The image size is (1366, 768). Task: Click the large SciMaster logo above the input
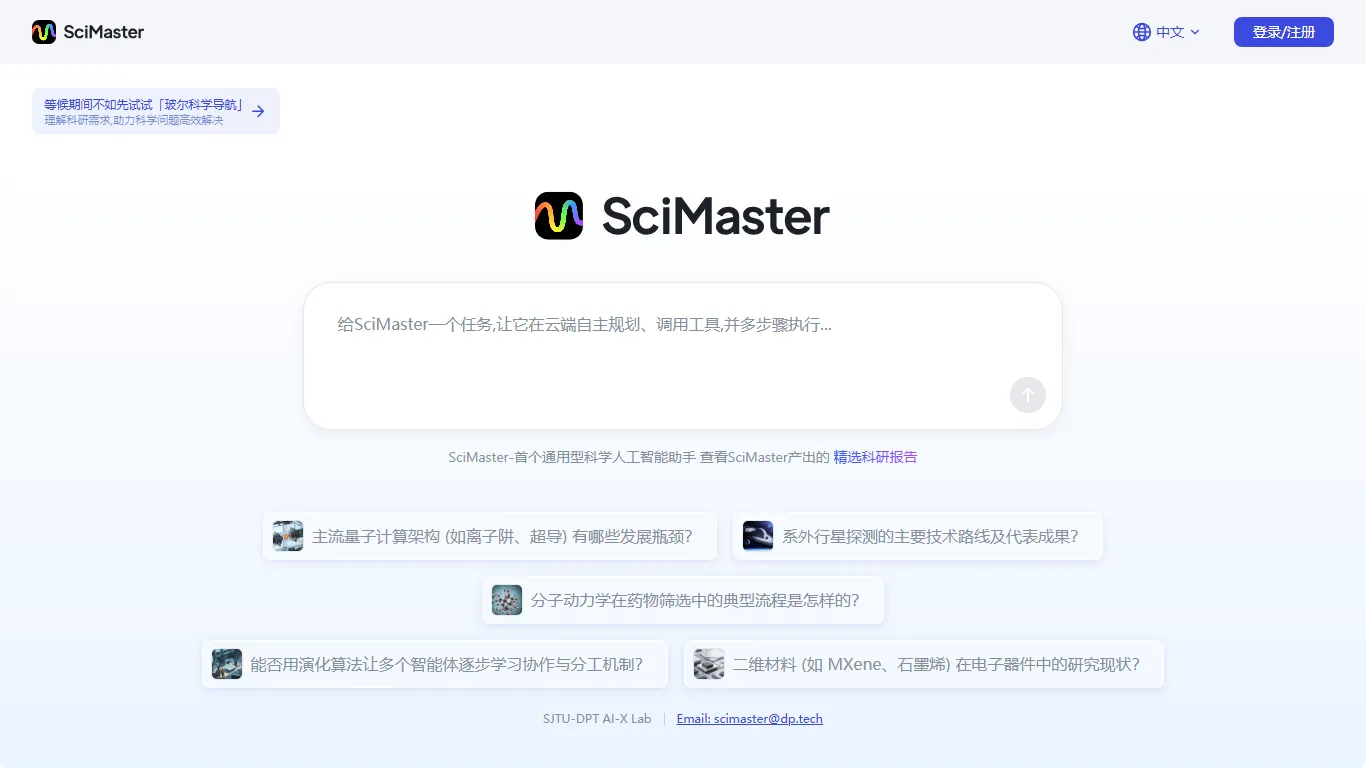click(x=559, y=216)
